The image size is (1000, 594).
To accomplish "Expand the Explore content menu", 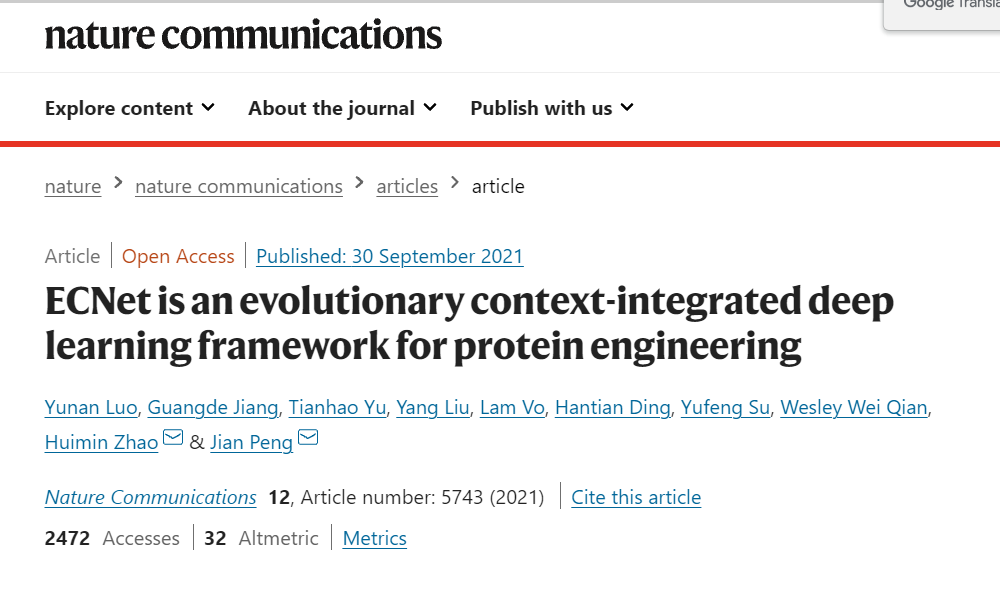I will (130, 108).
